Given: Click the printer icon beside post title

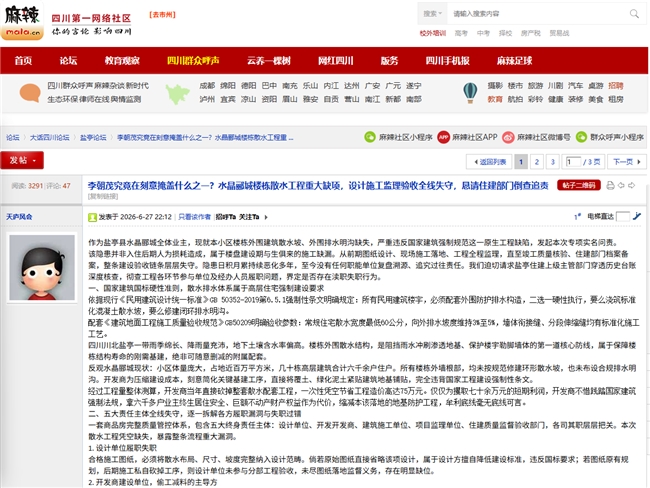Looking at the screenshot, I should 610,185.
